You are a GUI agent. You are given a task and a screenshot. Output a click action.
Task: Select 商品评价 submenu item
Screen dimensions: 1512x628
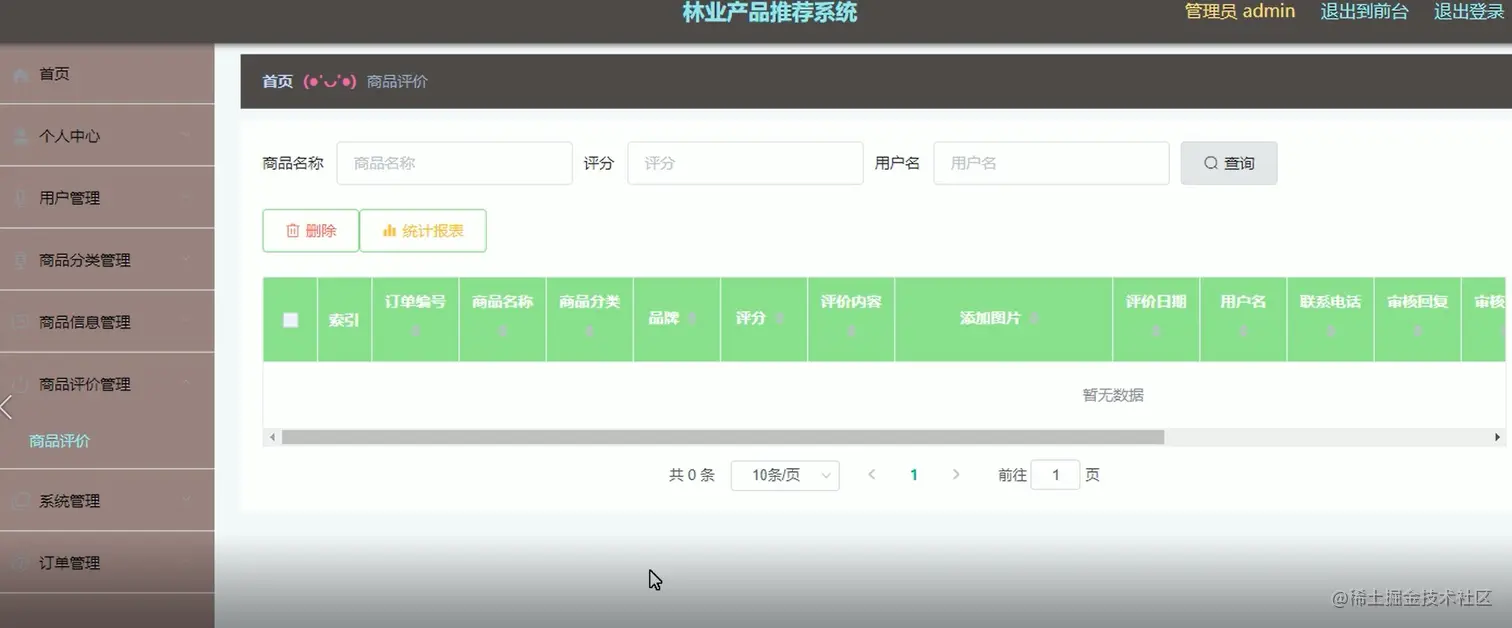click(x=107, y=441)
